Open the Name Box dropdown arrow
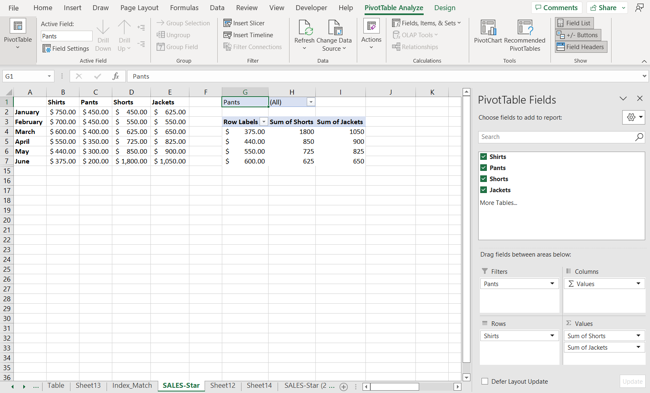Viewport: 650px width, 393px height. tap(49, 76)
